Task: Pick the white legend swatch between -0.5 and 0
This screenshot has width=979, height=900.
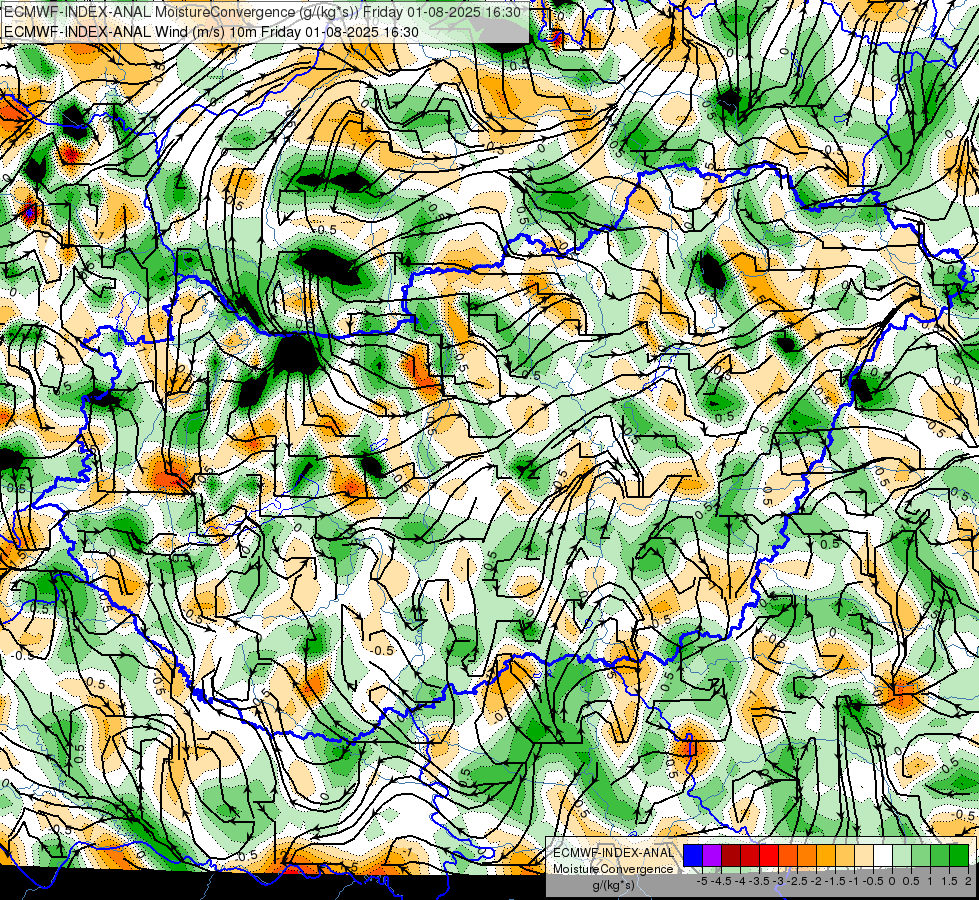Action: pos(883,855)
